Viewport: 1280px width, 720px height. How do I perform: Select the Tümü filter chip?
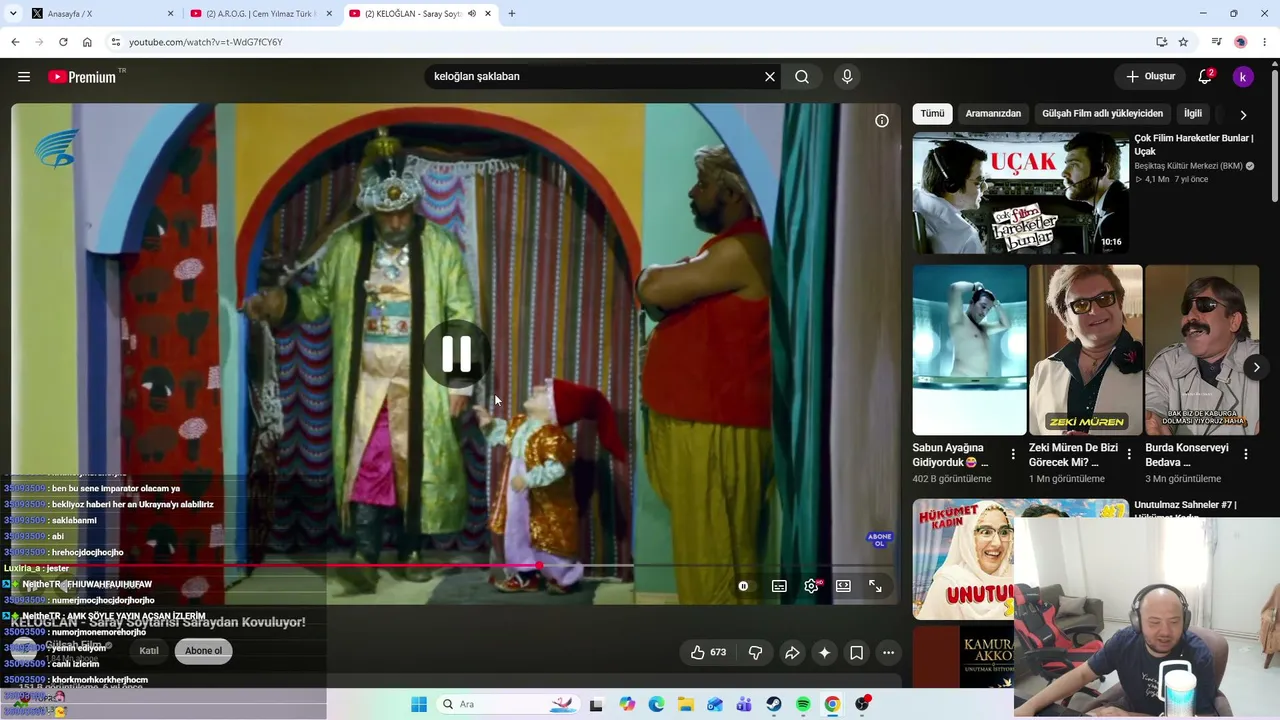932,114
